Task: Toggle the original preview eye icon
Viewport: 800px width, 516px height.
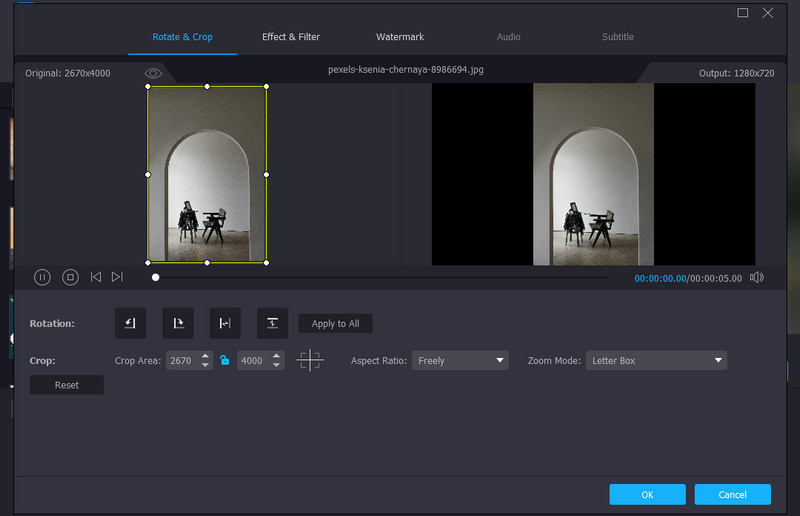Action: point(153,73)
